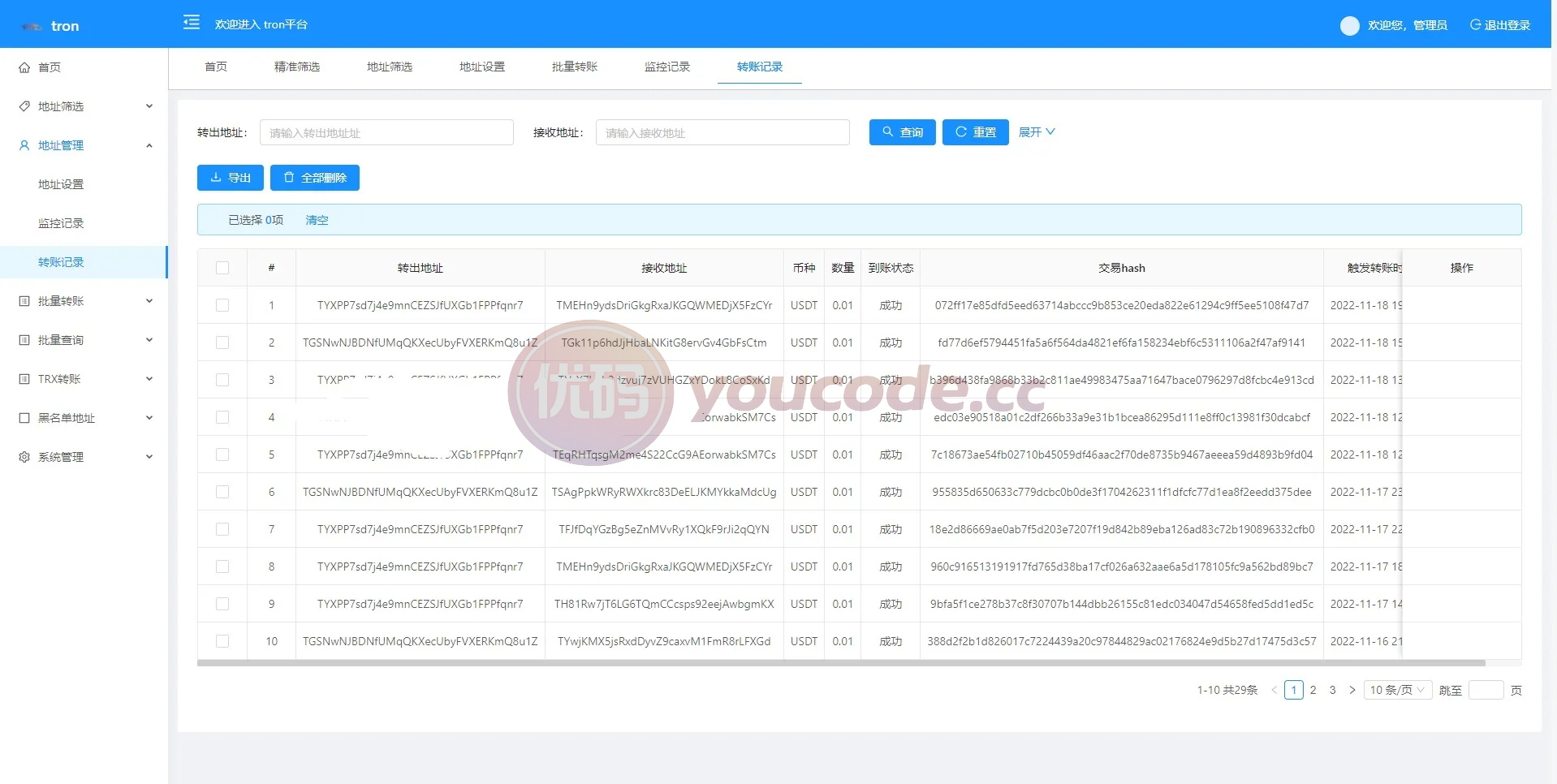Collapse the 地址管理 sidebar submenu
The image size is (1557, 784).
point(149,145)
